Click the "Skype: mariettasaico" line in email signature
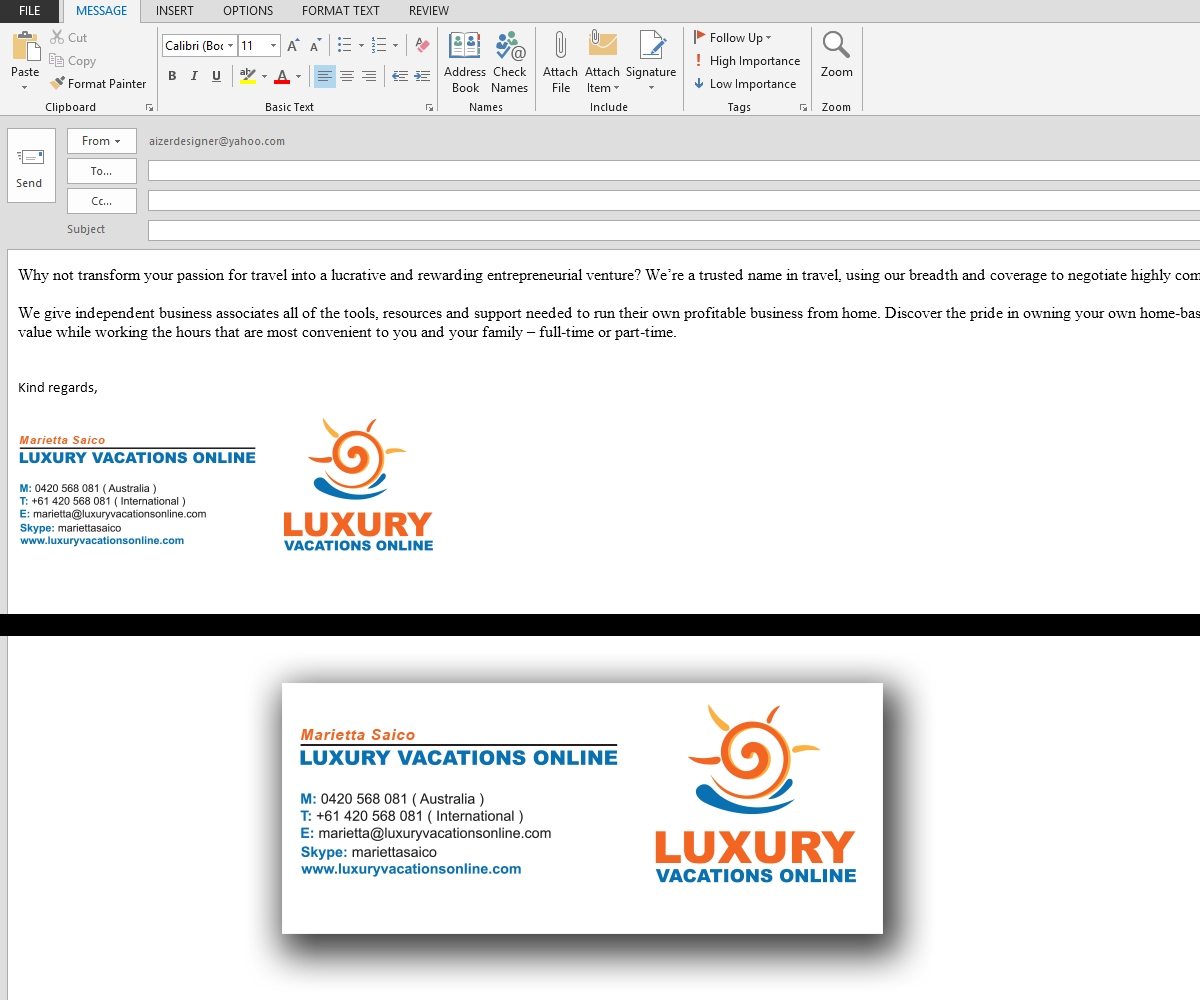This screenshot has height=1000, width=1200. [x=70, y=528]
